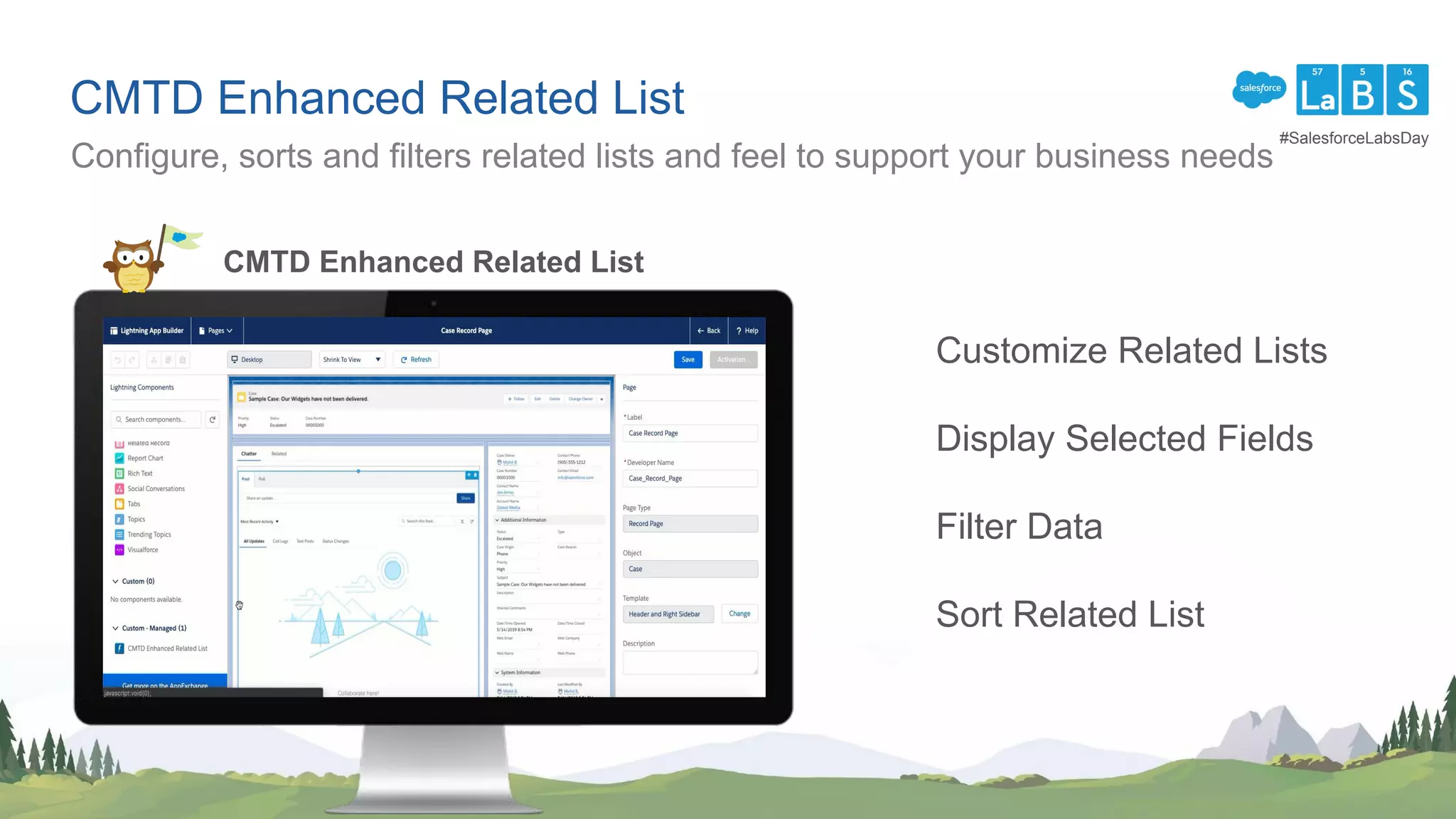Click the Save button

[688, 360]
